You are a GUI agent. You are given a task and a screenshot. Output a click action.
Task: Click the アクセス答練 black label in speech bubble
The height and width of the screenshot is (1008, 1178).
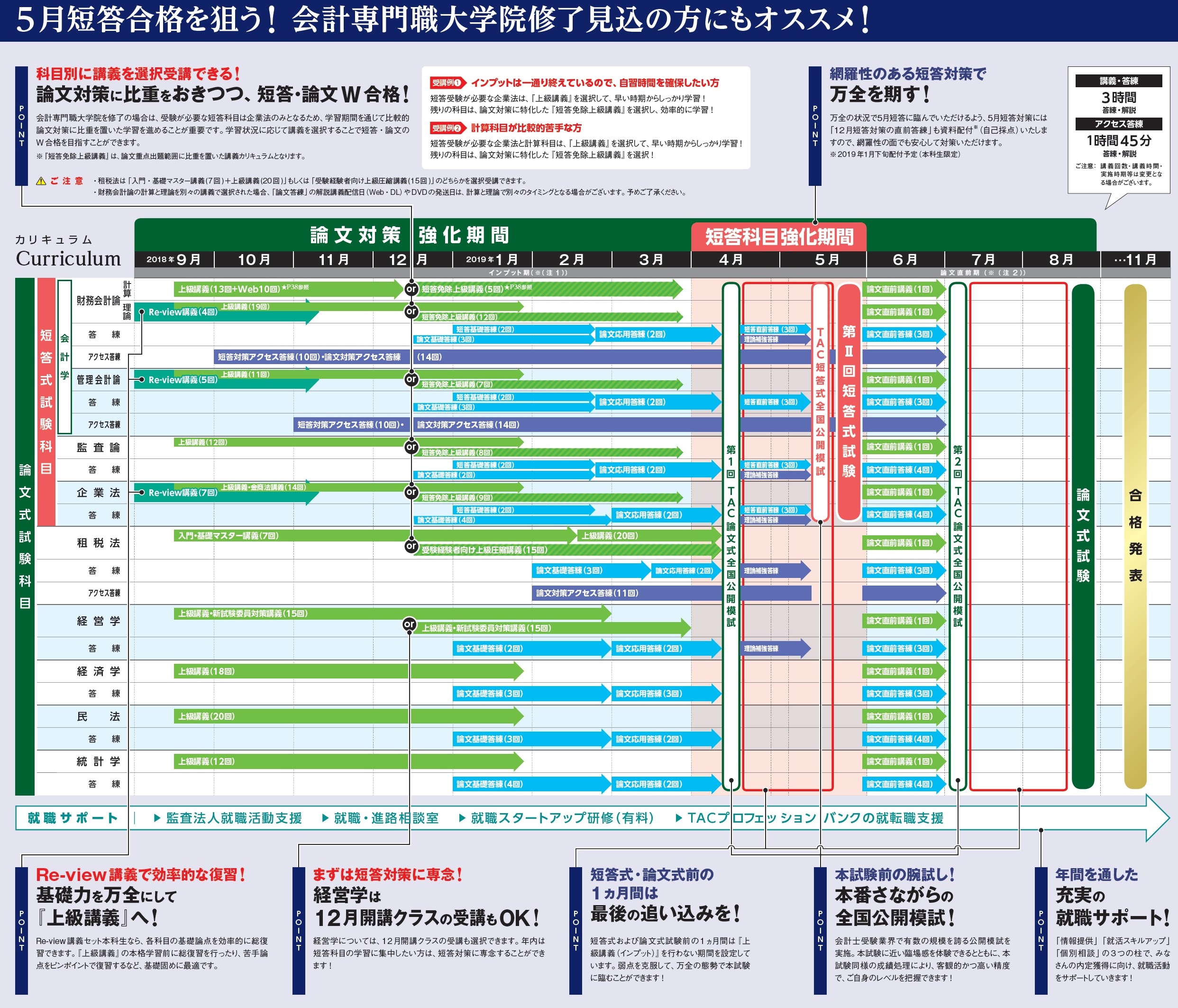pyautogui.click(x=1118, y=124)
